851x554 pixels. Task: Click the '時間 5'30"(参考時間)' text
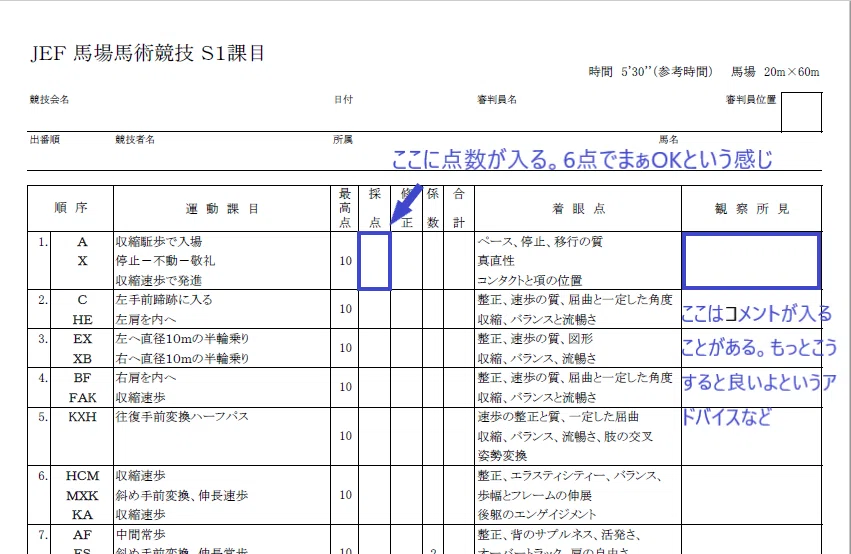click(x=650, y=72)
